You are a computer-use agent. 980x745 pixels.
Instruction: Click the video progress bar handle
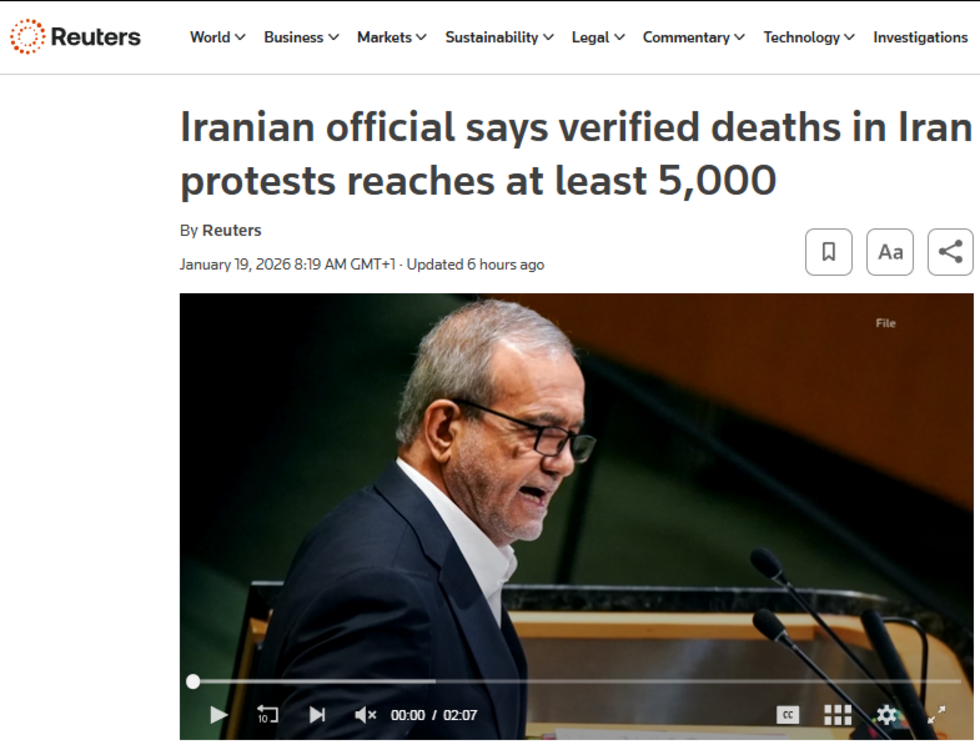coord(193,681)
